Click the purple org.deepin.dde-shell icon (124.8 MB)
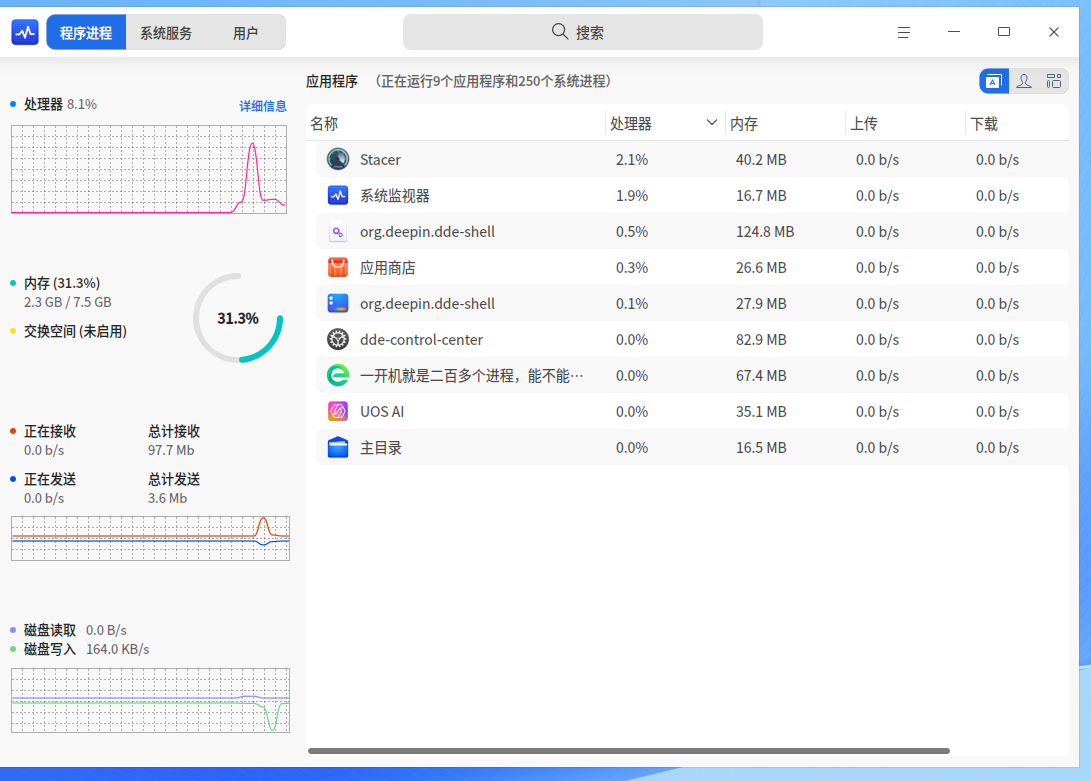This screenshot has height=781, width=1091. point(338,232)
